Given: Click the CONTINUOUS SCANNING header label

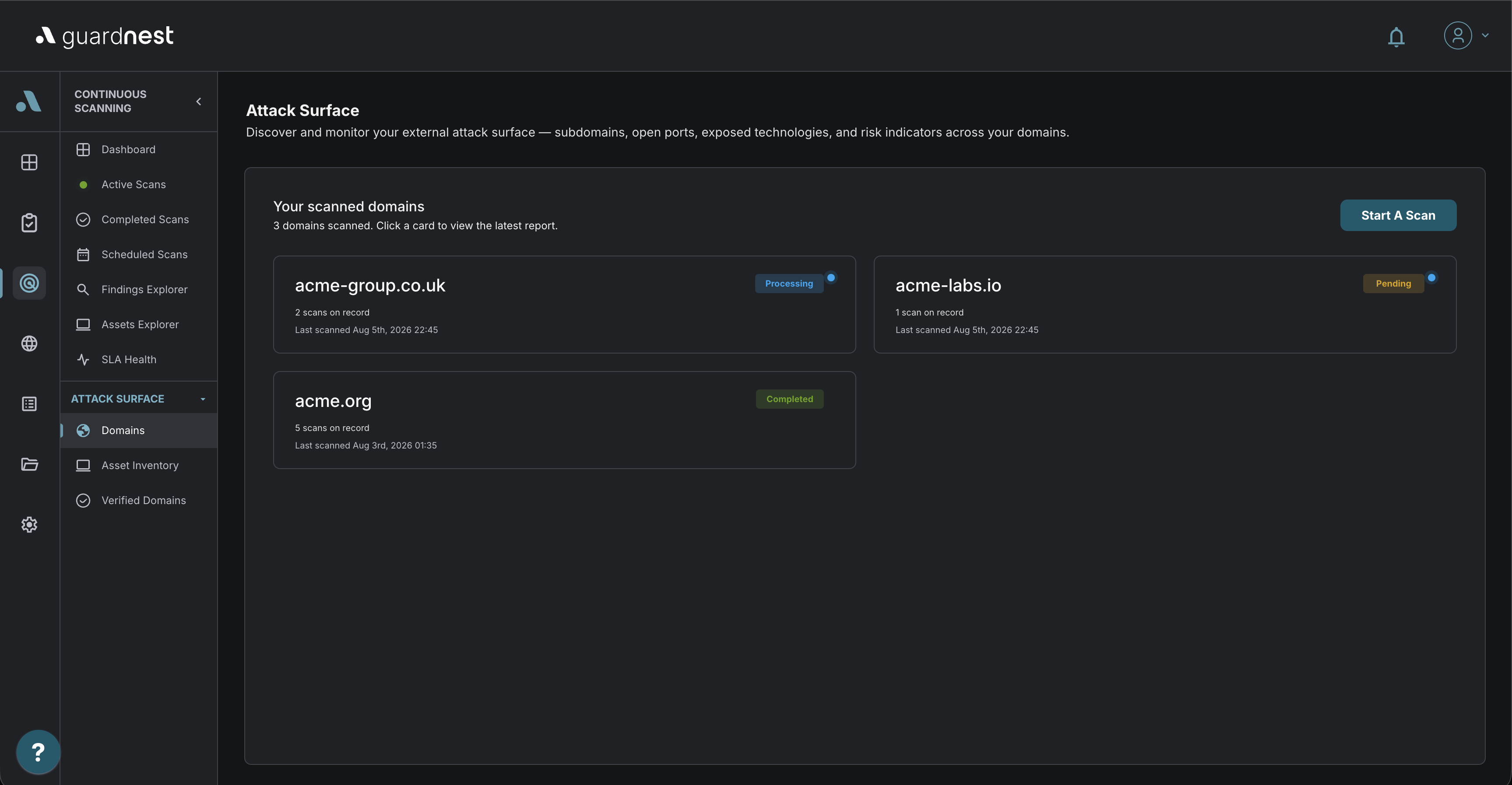Looking at the screenshot, I should pos(110,102).
